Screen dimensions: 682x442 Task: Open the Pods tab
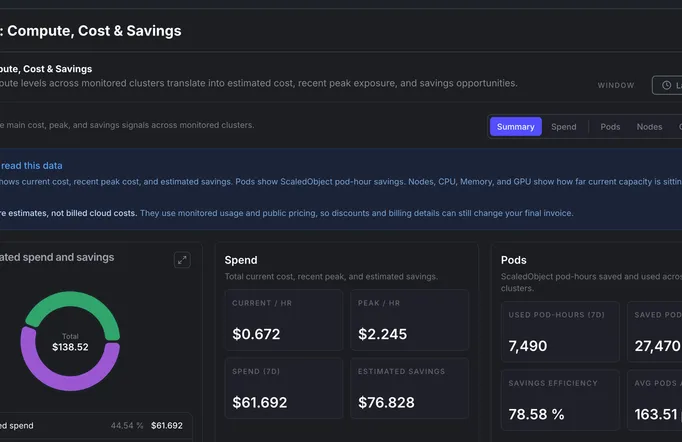click(x=610, y=127)
